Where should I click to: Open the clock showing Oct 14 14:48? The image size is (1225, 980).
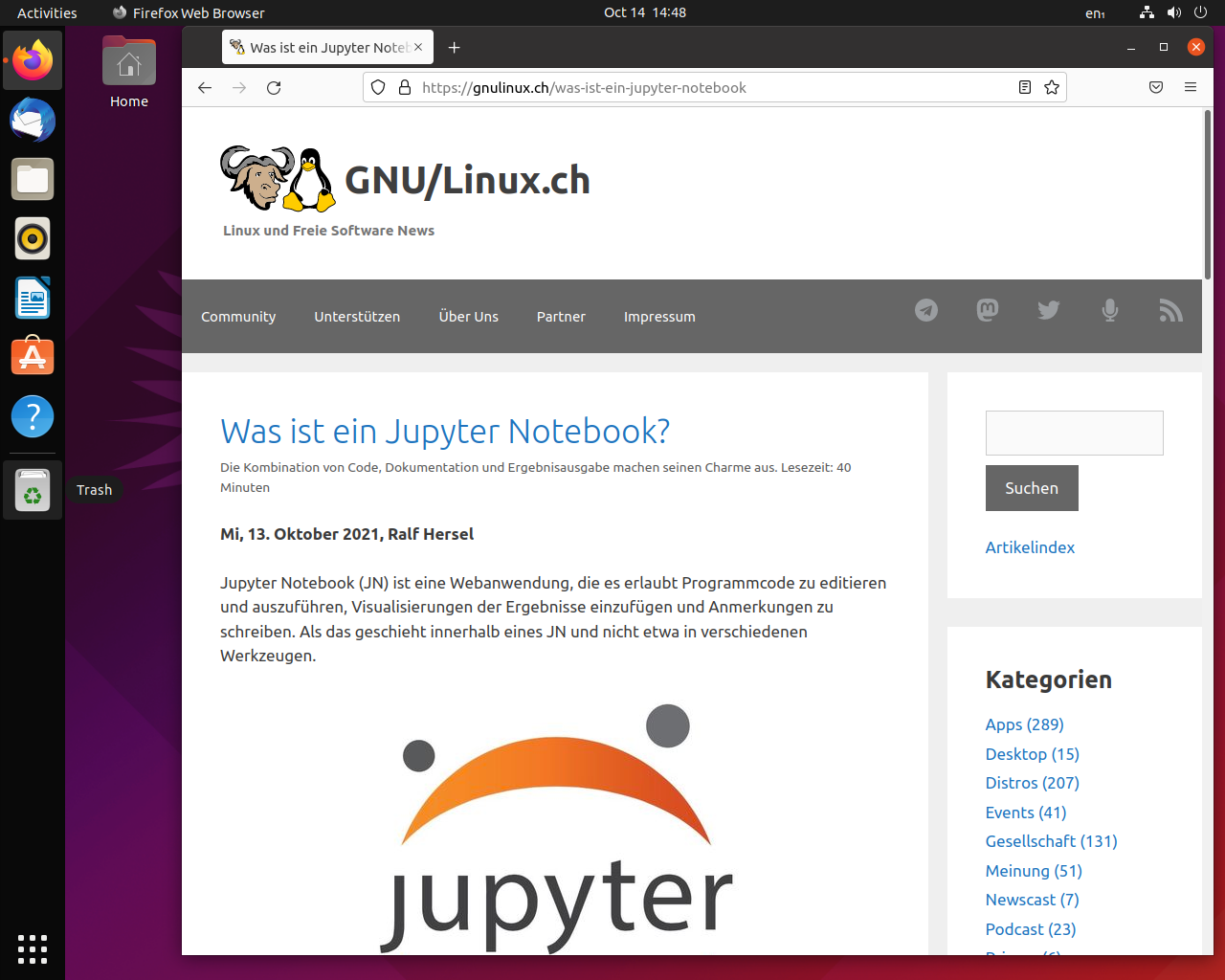[x=645, y=12]
